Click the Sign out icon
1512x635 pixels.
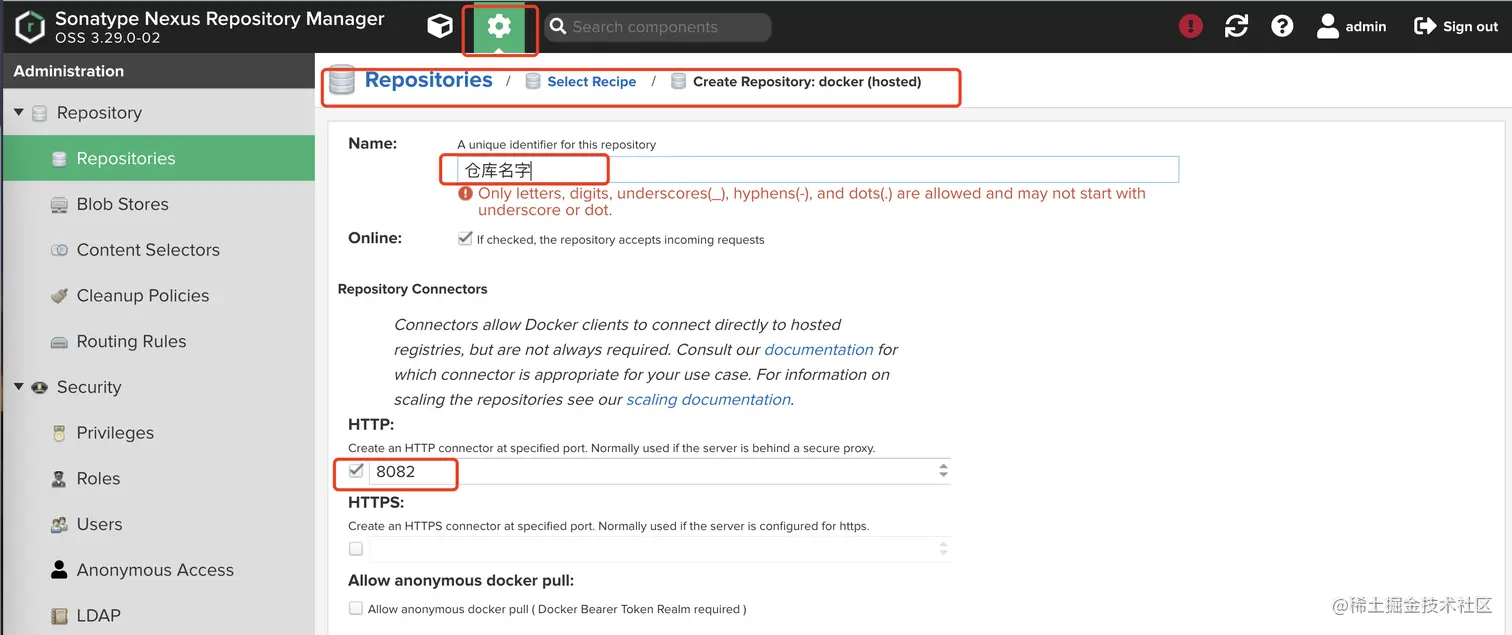click(1424, 27)
